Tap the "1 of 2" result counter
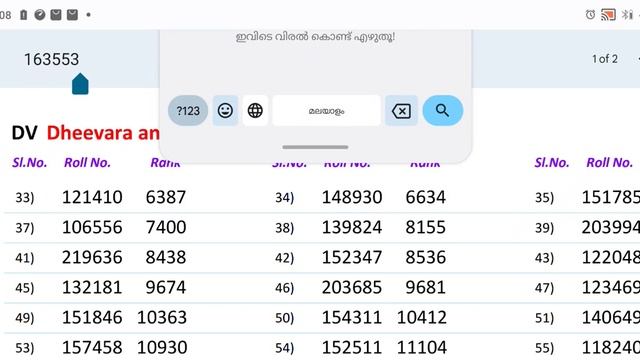 [x=604, y=59]
